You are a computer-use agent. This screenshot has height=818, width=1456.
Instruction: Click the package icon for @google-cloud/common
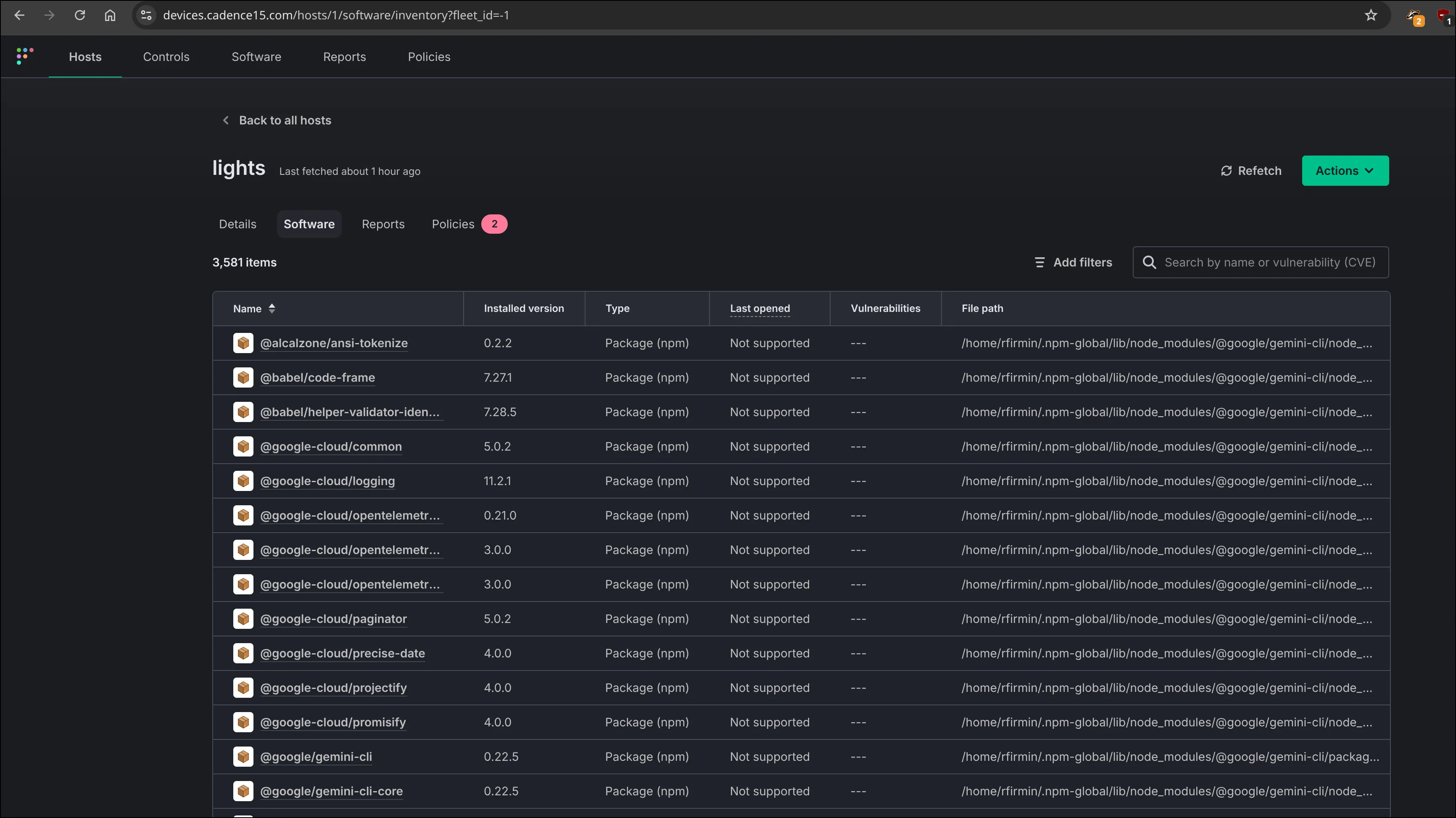pyautogui.click(x=243, y=446)
